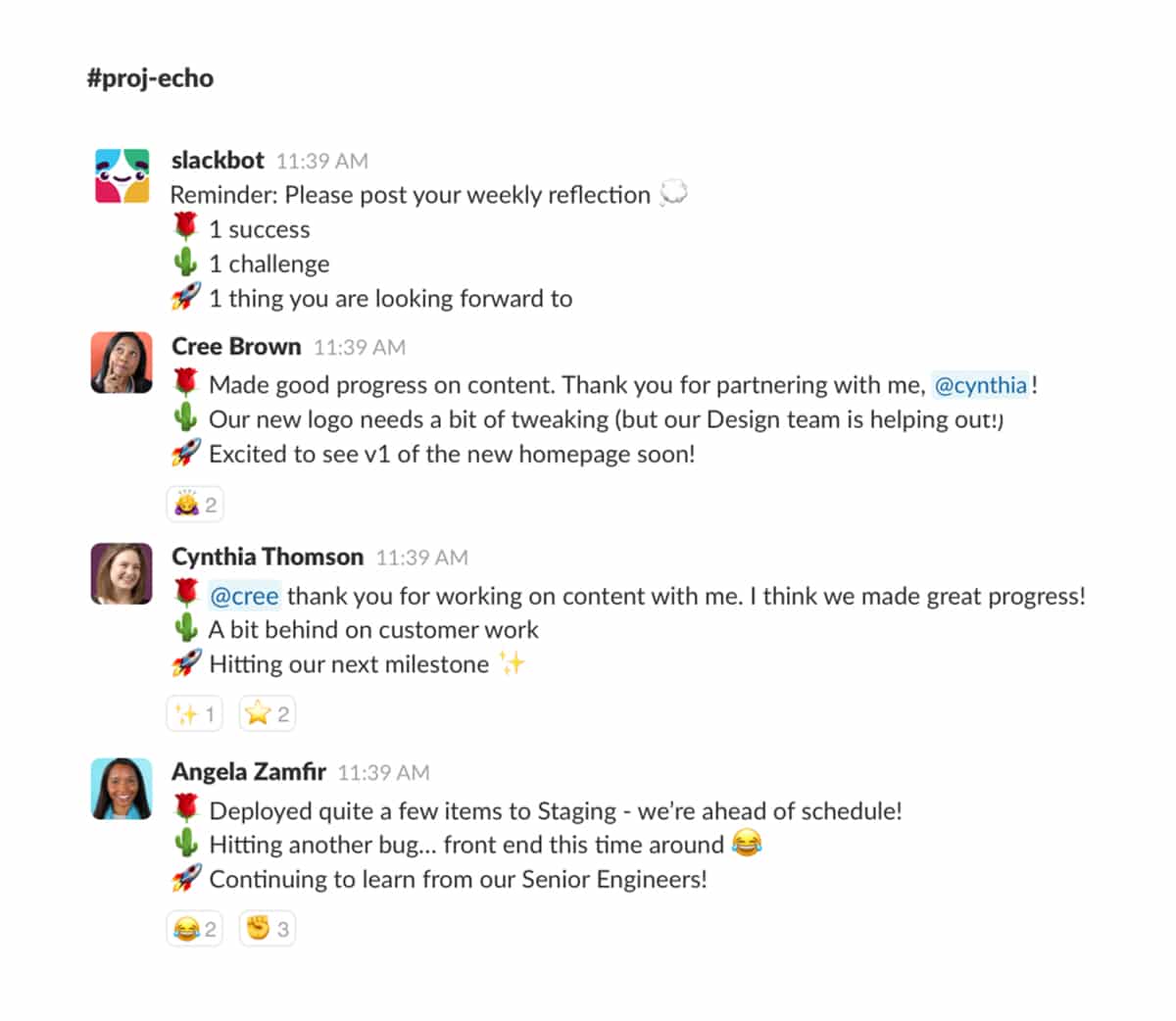Viewport: 1176px width, 1021px height.
Task: Open the @cynthia mention link
Action: [980, 385]
